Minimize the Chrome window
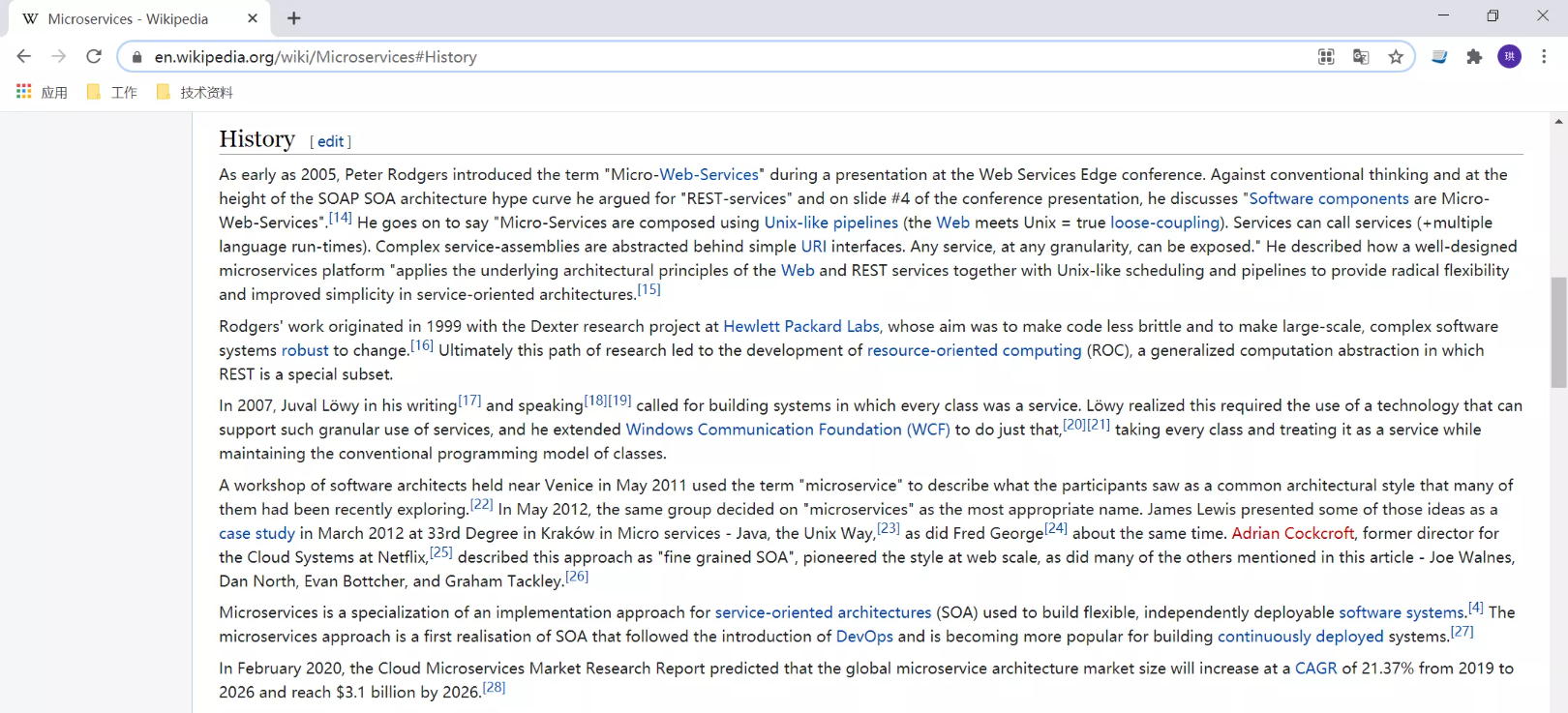Viewport: 1568px width, 713px height. point(1443,15)
